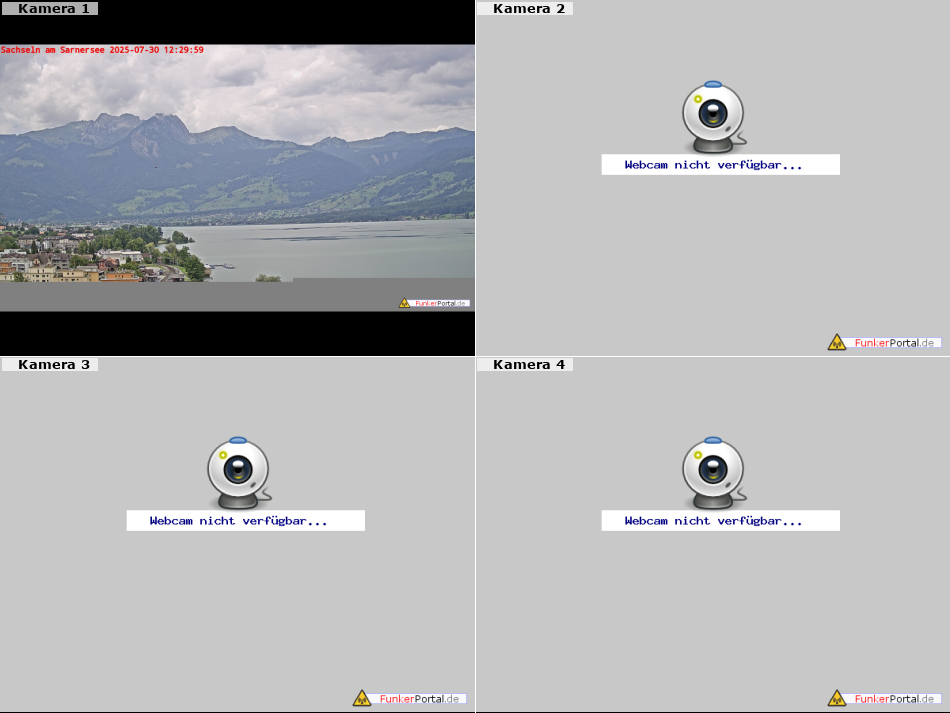Click the webcam icon in Kamera 3
Screen dimensions: 950x713
point(239,473)
